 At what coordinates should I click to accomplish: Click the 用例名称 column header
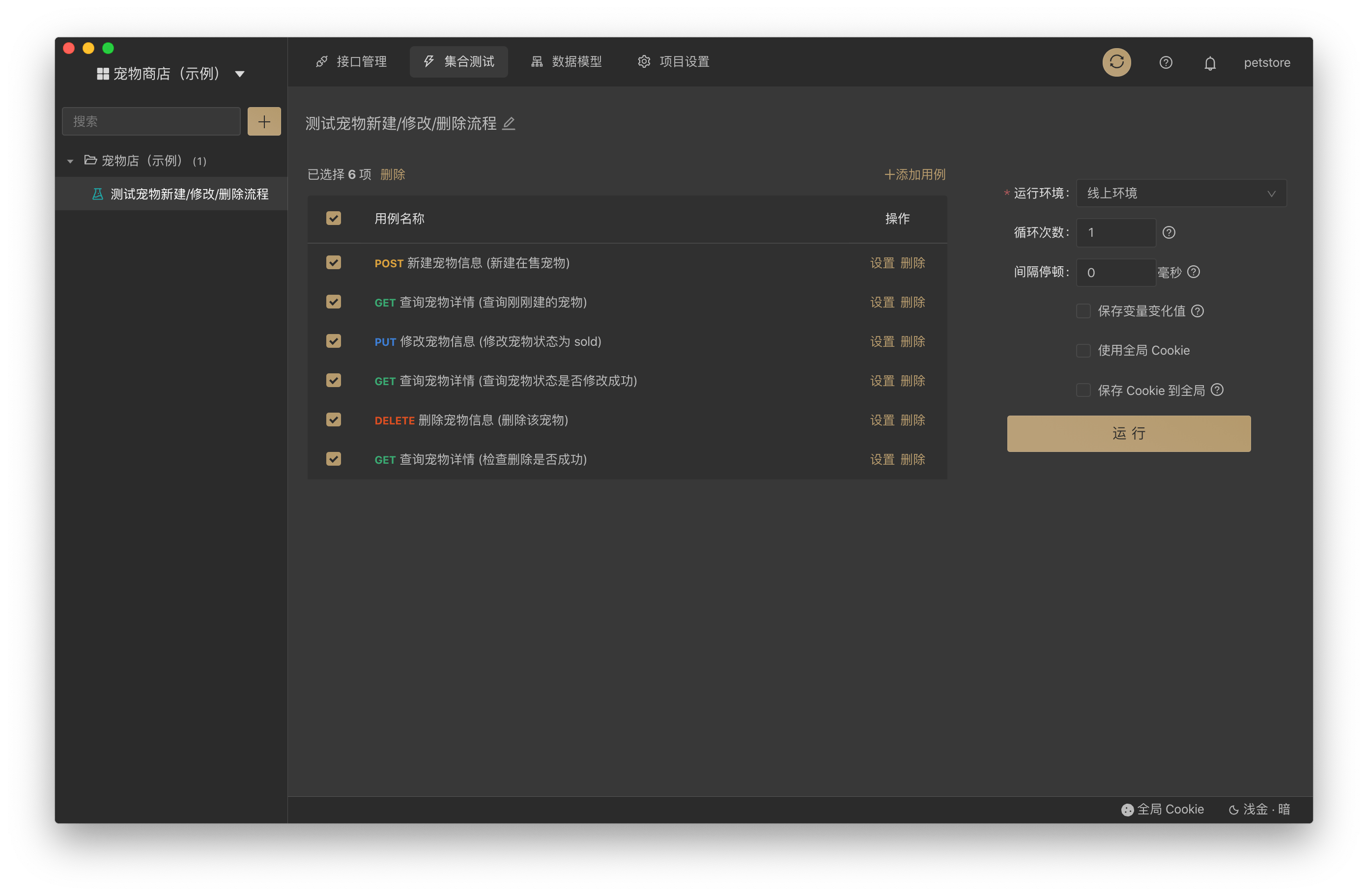(x=399, y=219)
